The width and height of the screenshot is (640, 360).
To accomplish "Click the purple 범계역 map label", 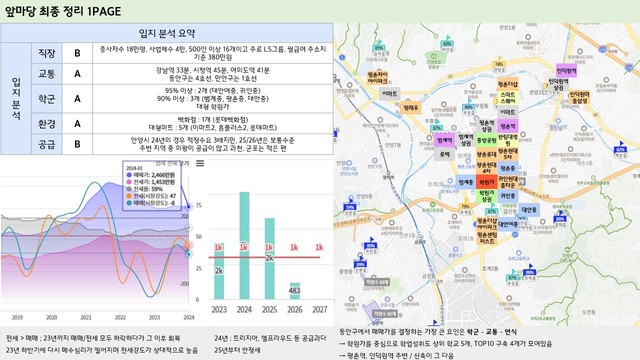I will [x=444, y=140].
